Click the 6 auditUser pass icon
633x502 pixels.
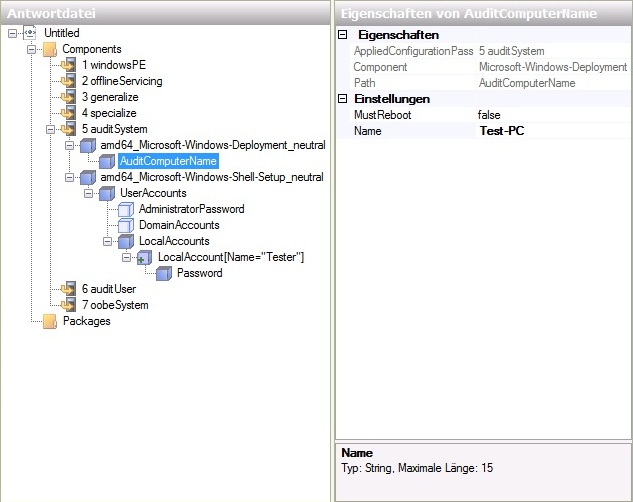69,289
